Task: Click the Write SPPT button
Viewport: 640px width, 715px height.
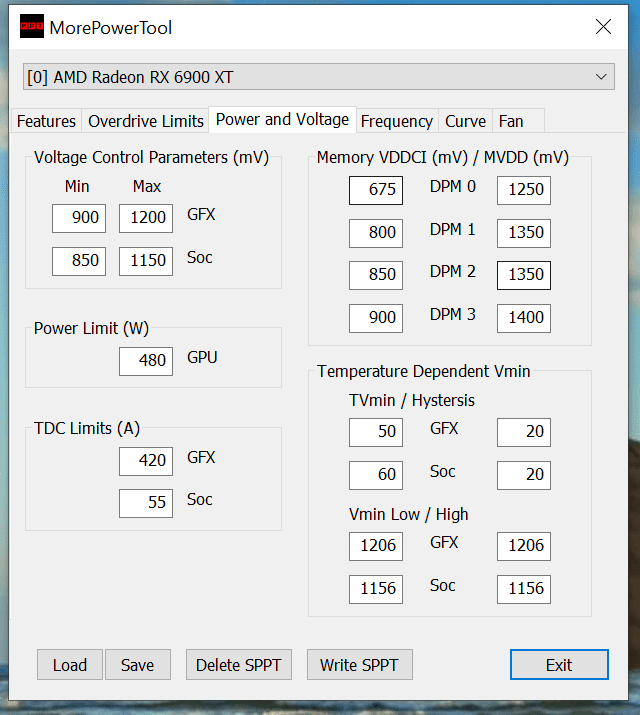Action: (360, 665)
